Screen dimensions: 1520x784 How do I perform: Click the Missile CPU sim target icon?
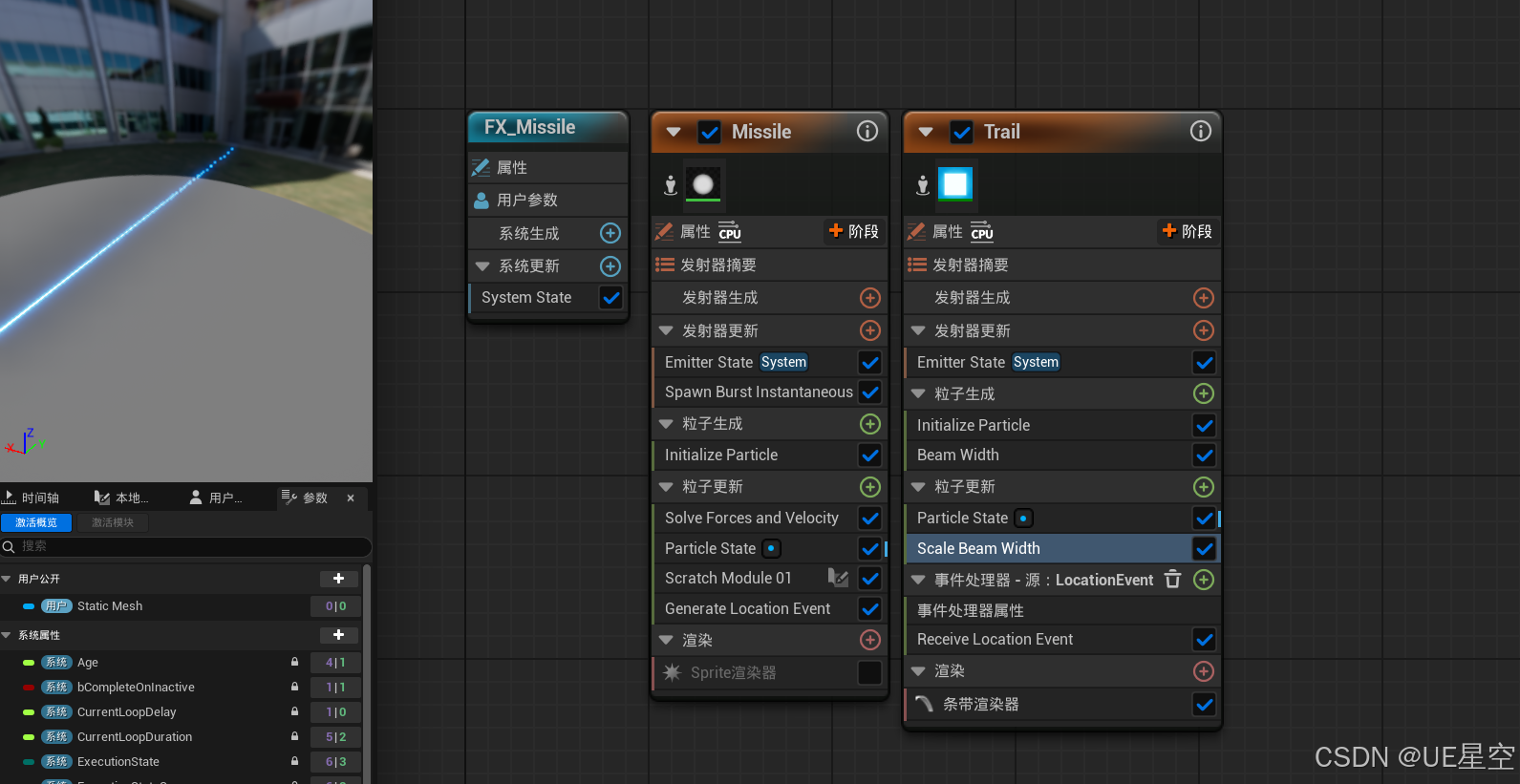[x=730, y=232]
